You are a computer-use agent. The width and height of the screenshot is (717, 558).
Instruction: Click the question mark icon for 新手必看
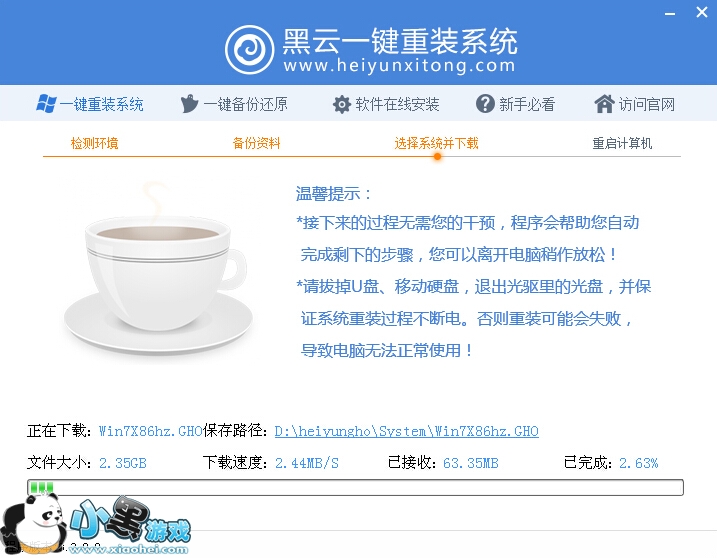(485, 104)
